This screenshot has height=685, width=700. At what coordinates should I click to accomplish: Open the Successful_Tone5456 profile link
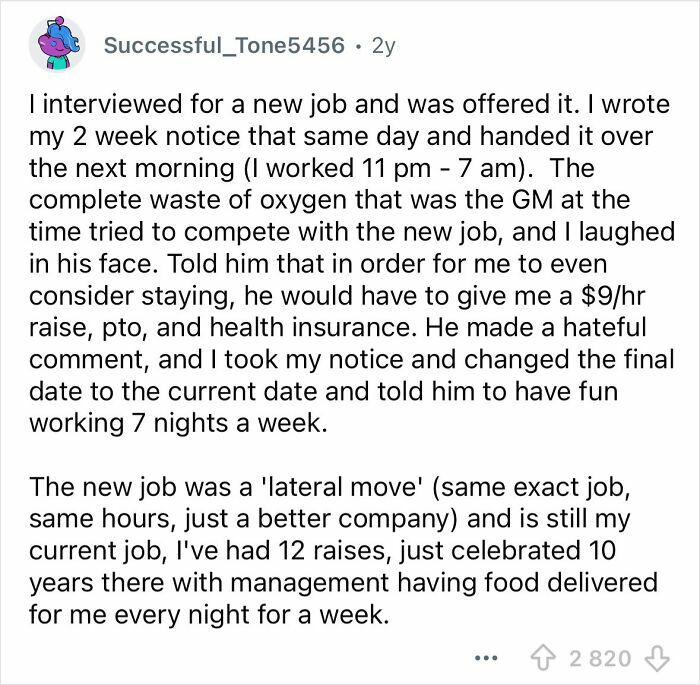click(x=224, y=46)
